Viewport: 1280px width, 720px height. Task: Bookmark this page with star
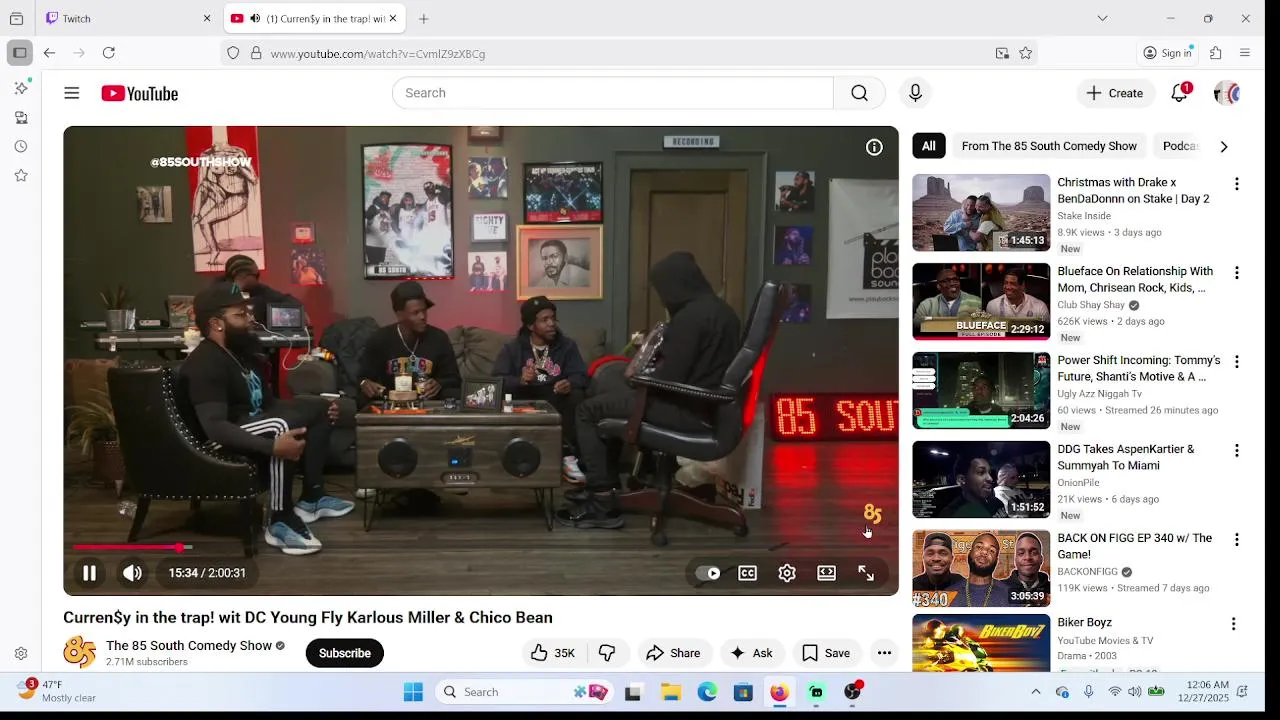(x=1025, y=53)
